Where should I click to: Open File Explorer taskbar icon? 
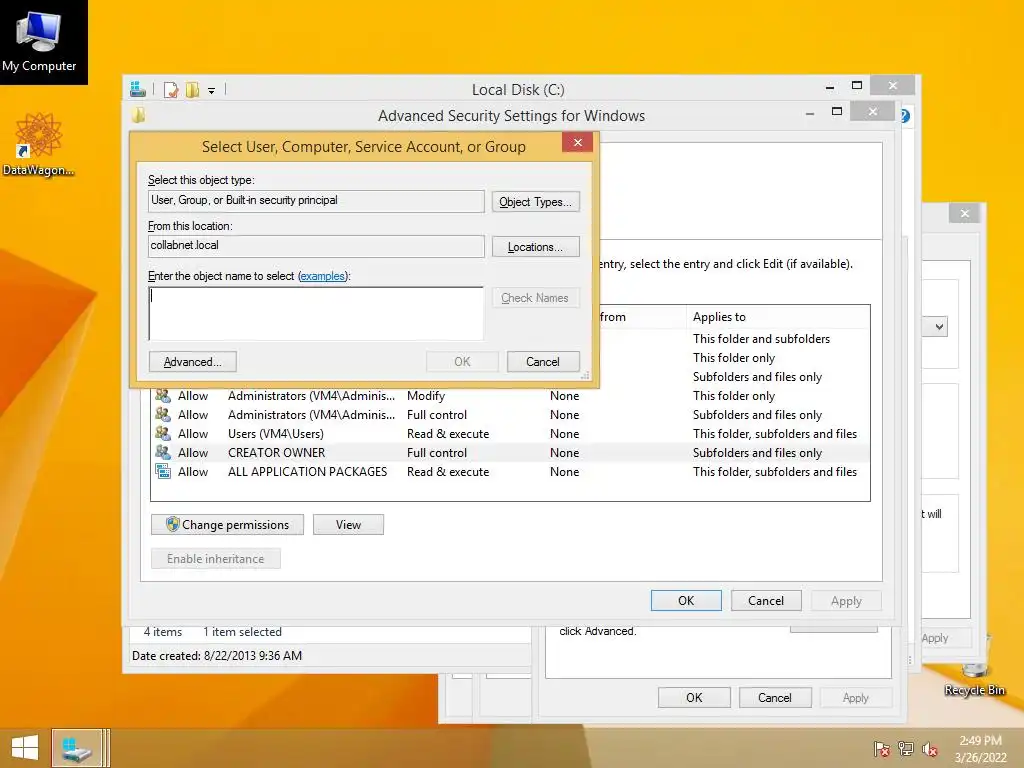(x=77, y=748)
